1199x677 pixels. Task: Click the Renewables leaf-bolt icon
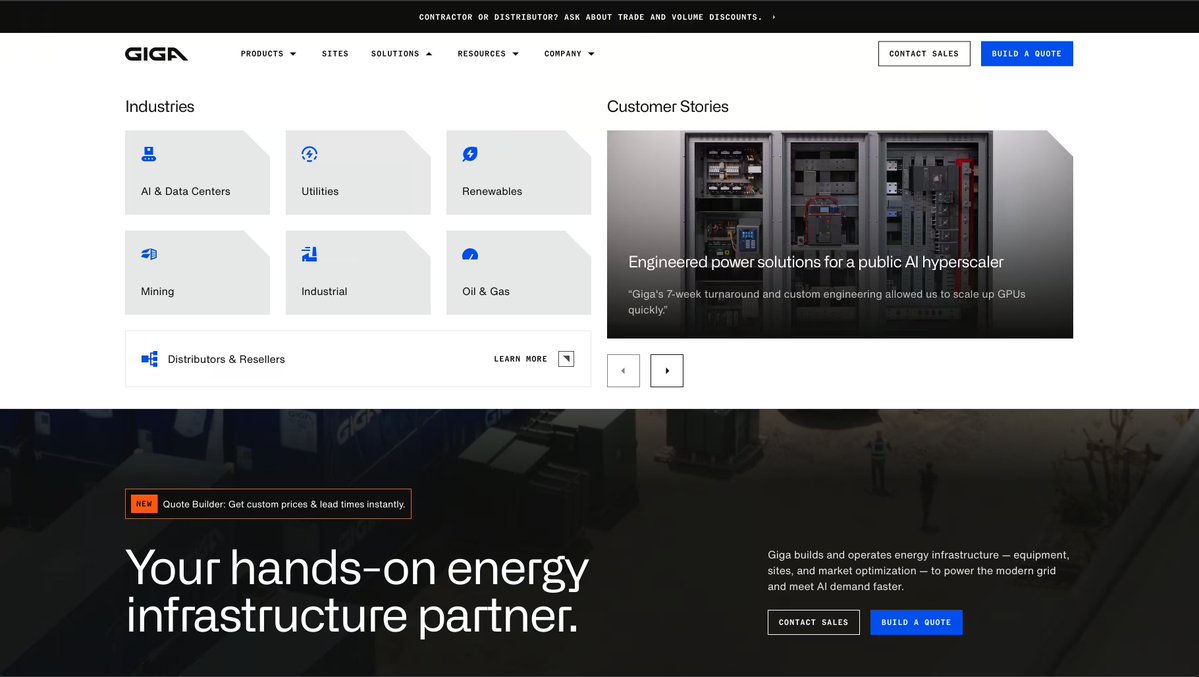470,155
